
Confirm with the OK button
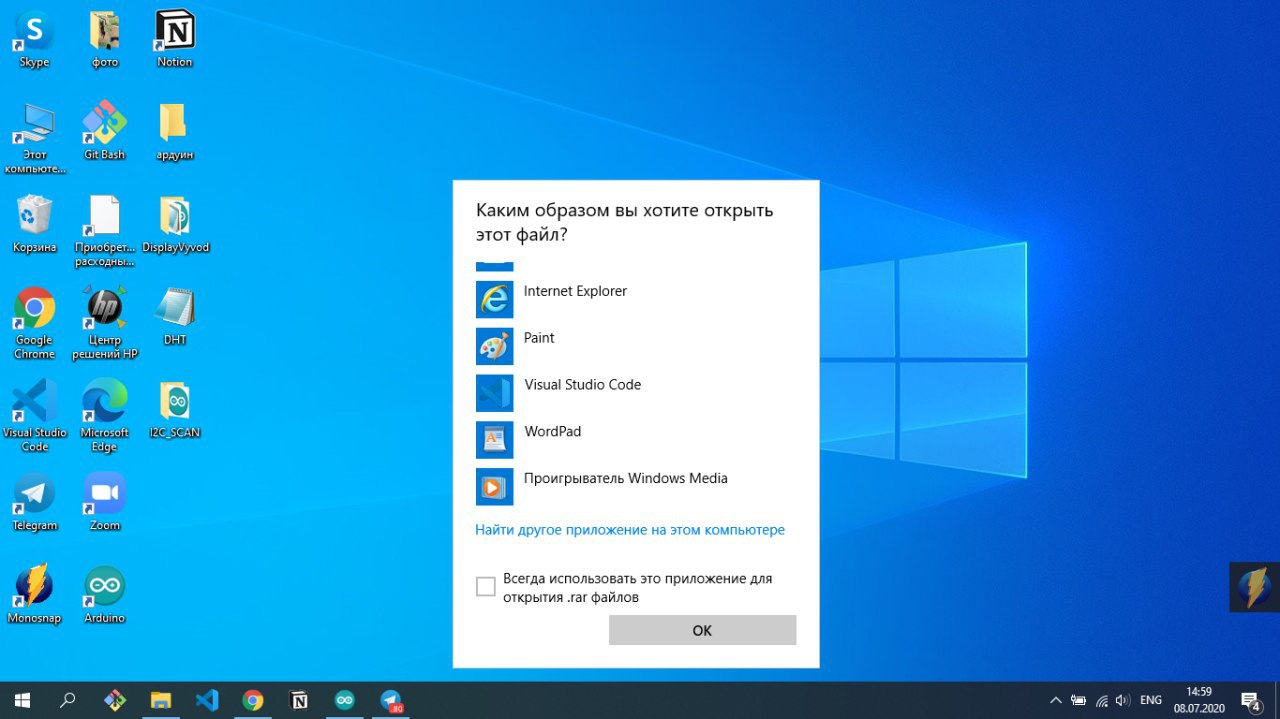click(702, 630)
